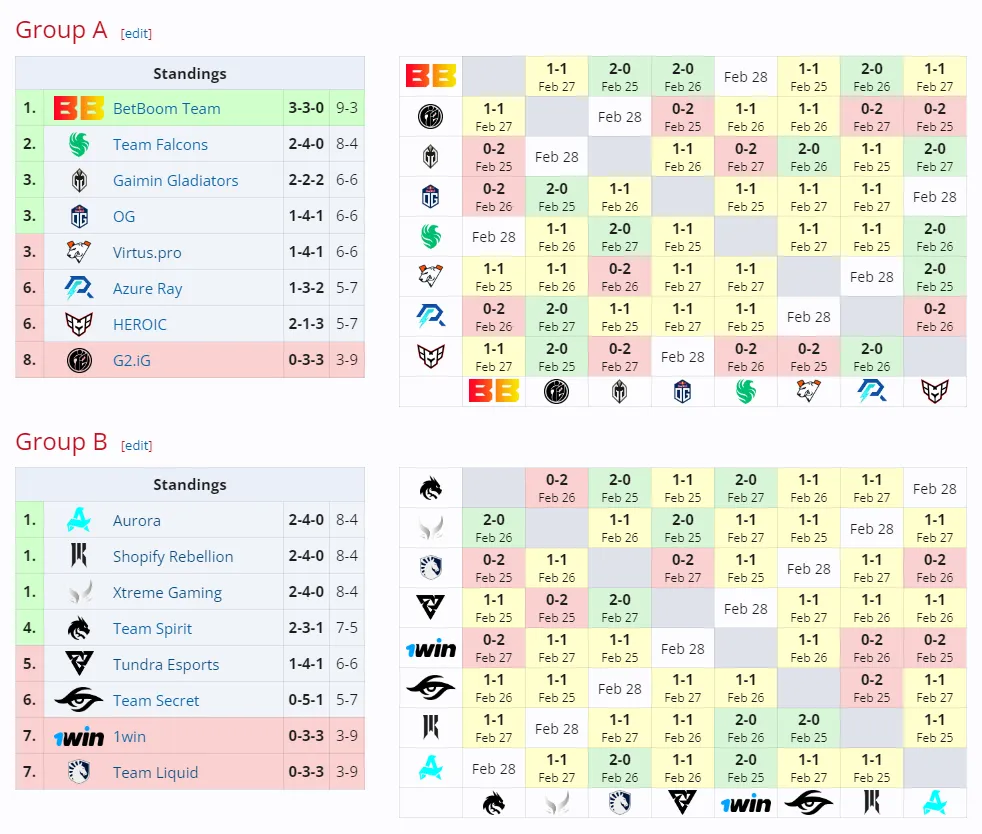Open edit link for Group B

click(137, 445)
